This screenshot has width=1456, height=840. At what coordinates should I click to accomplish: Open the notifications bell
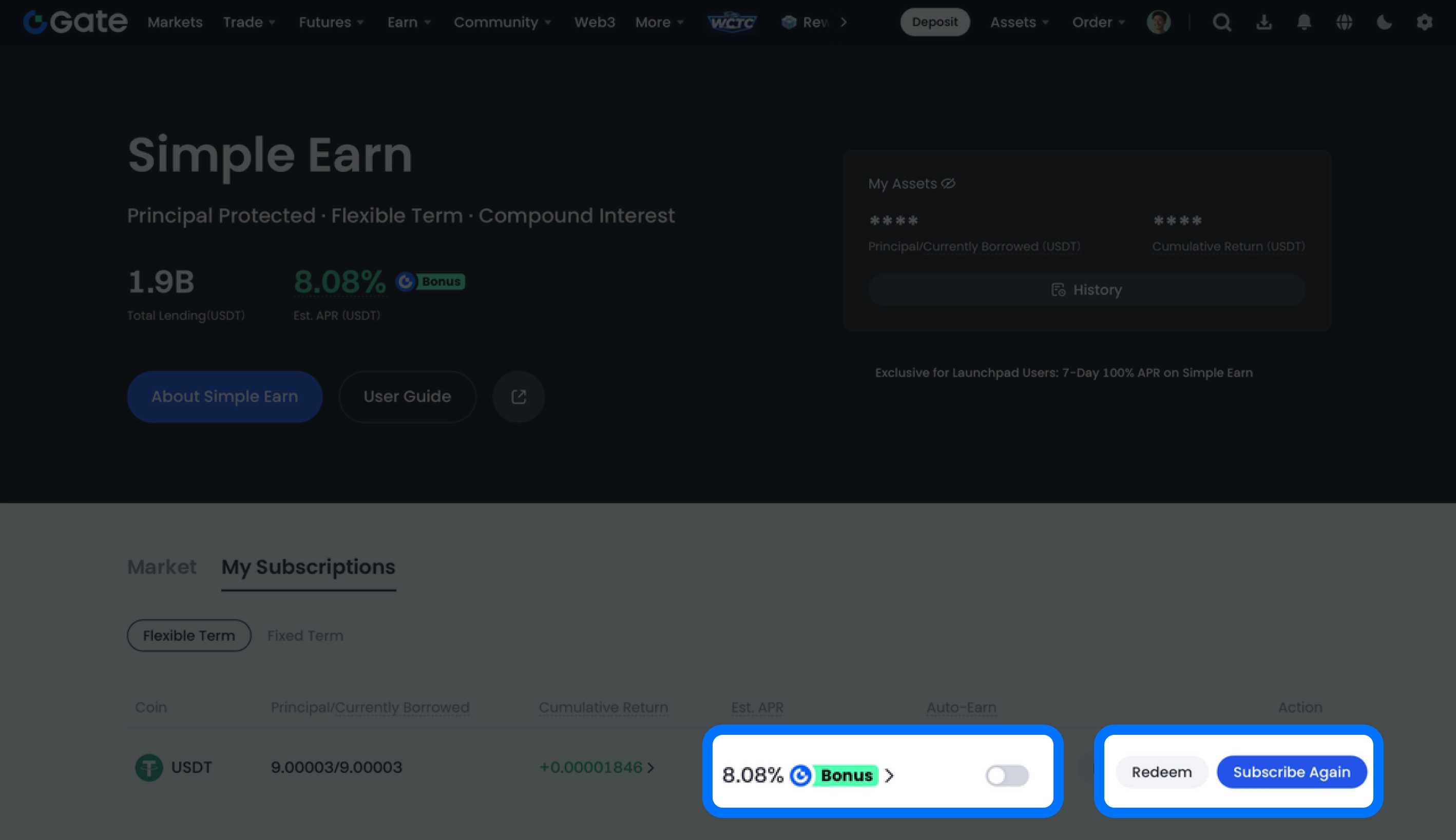pos(1304,23)
